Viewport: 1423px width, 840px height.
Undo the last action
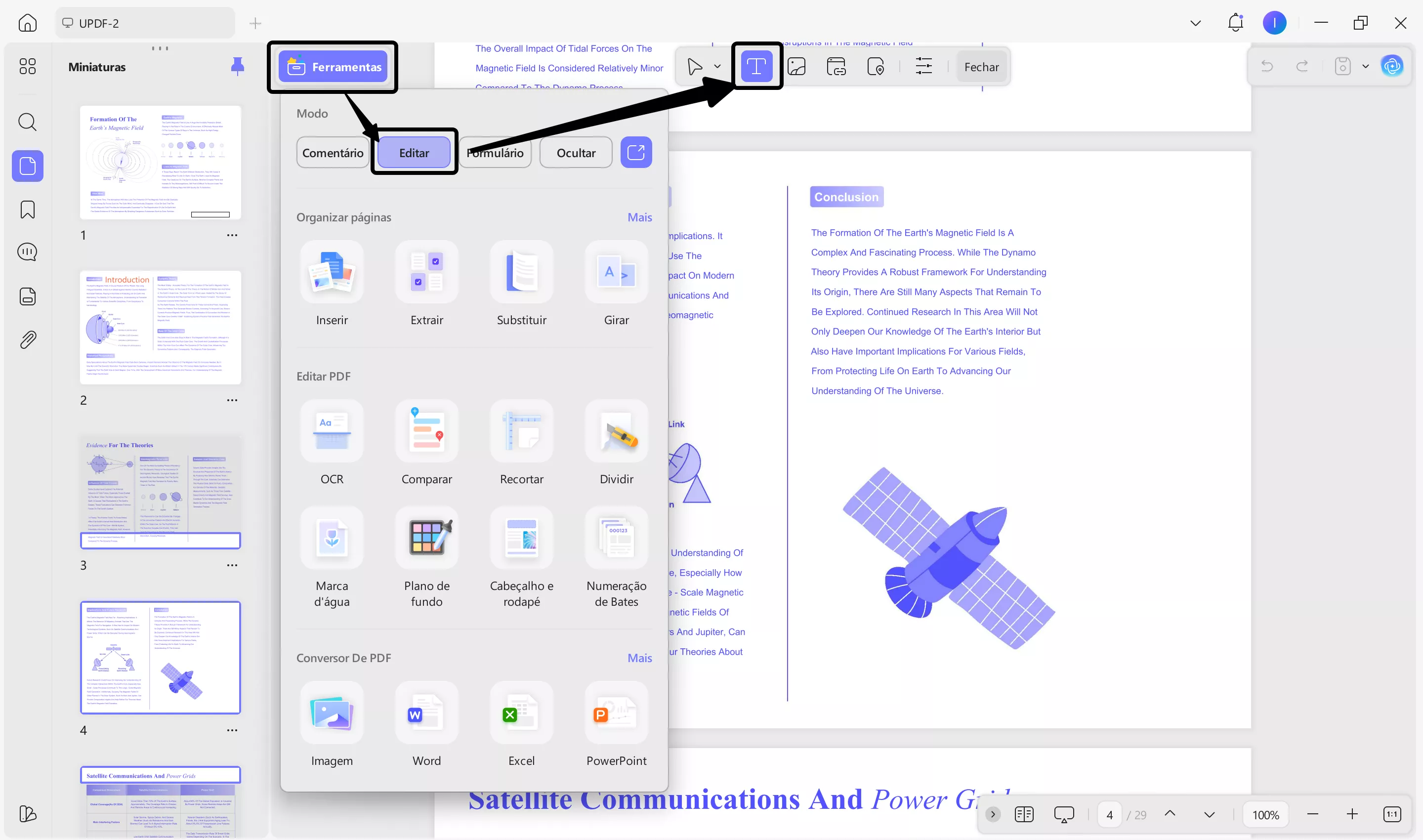1267,66
